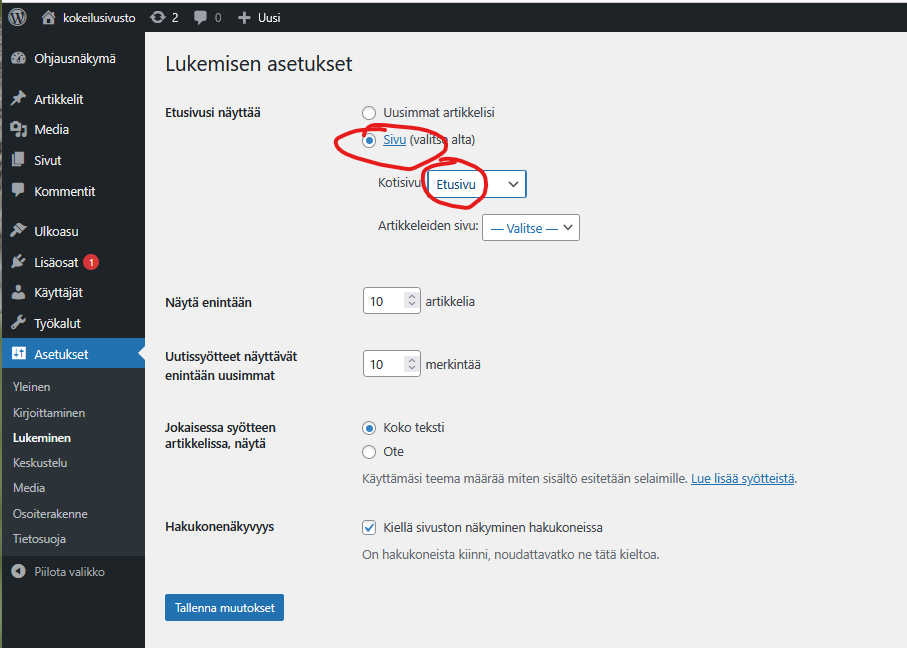Open the Artikkelit menu
Viewport: 907px width, 648px height.
(73, 99)
